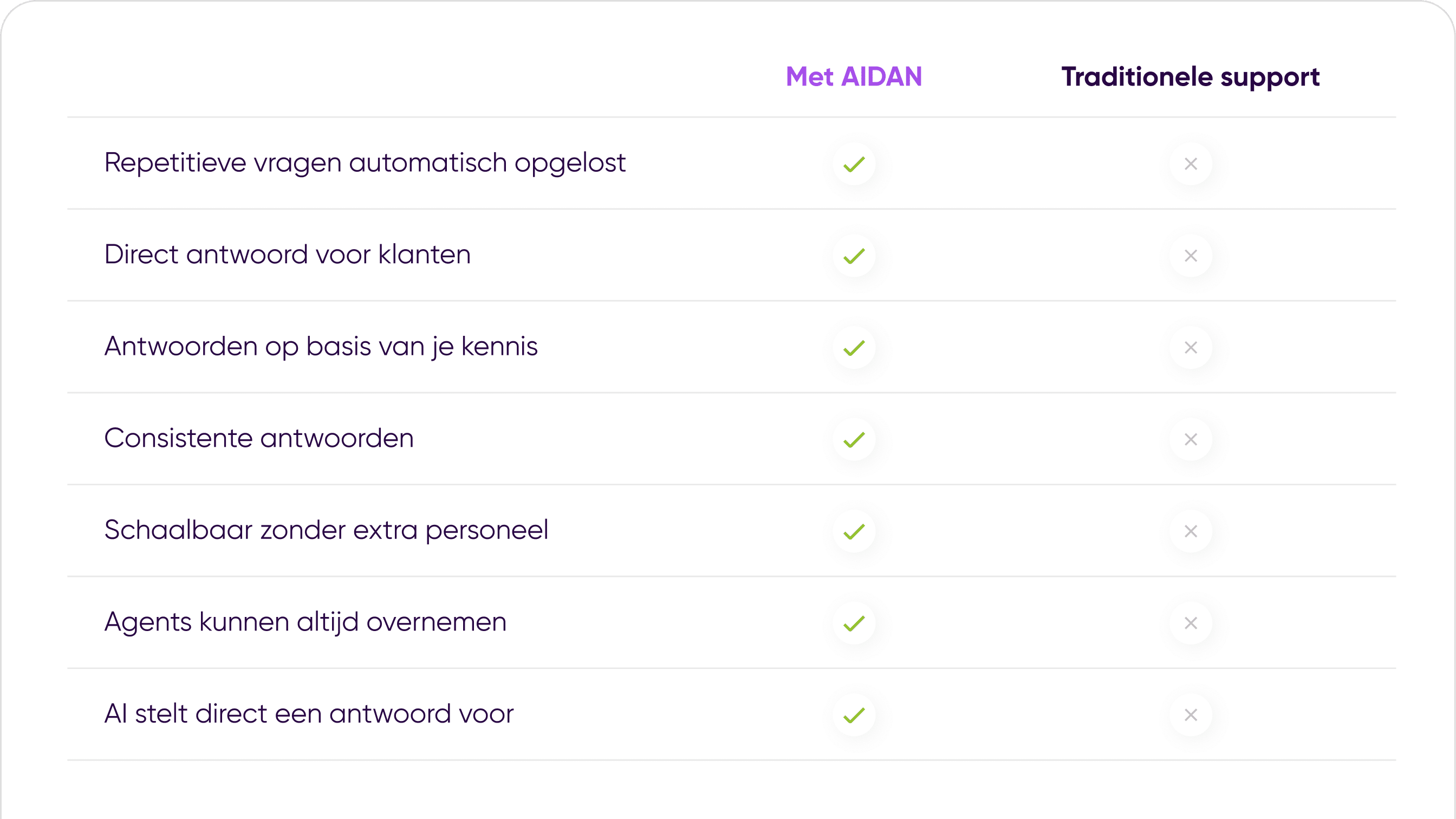Select the Met AIDAN column header
This screenshot has height=819, width=1456.
coord(854,76)
